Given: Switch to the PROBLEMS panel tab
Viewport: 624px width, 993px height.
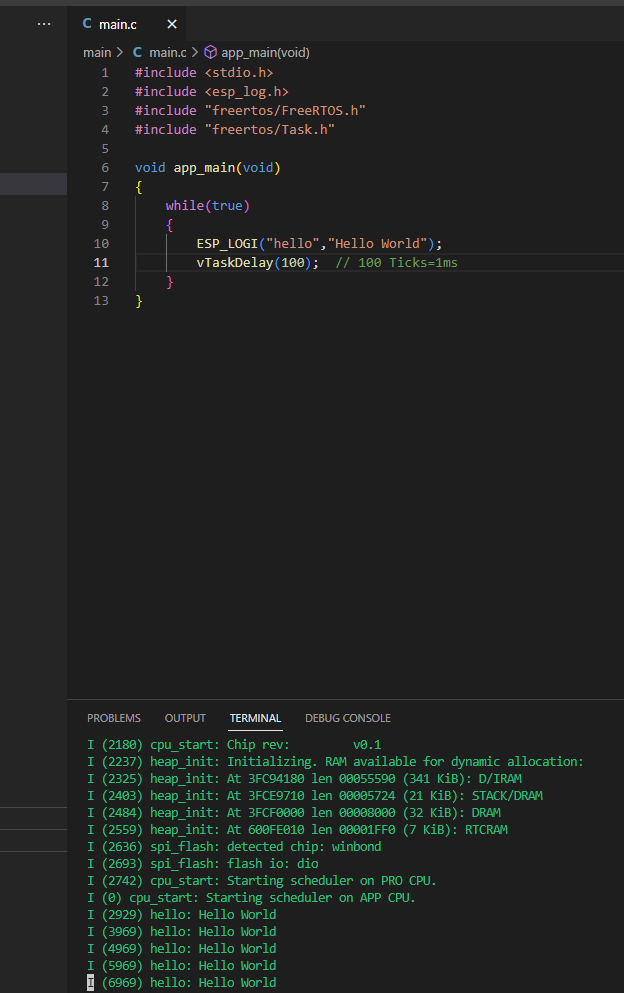Looking at the screenshot, I should pos(114,718).
